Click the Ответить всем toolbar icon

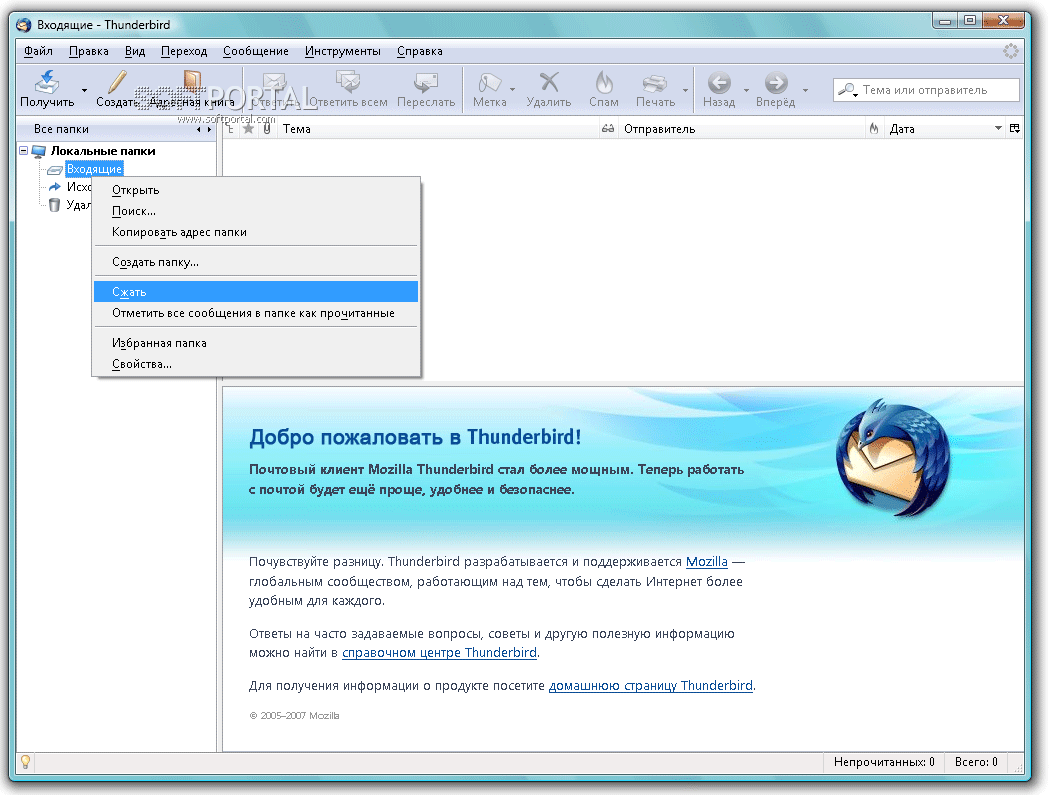348,82
